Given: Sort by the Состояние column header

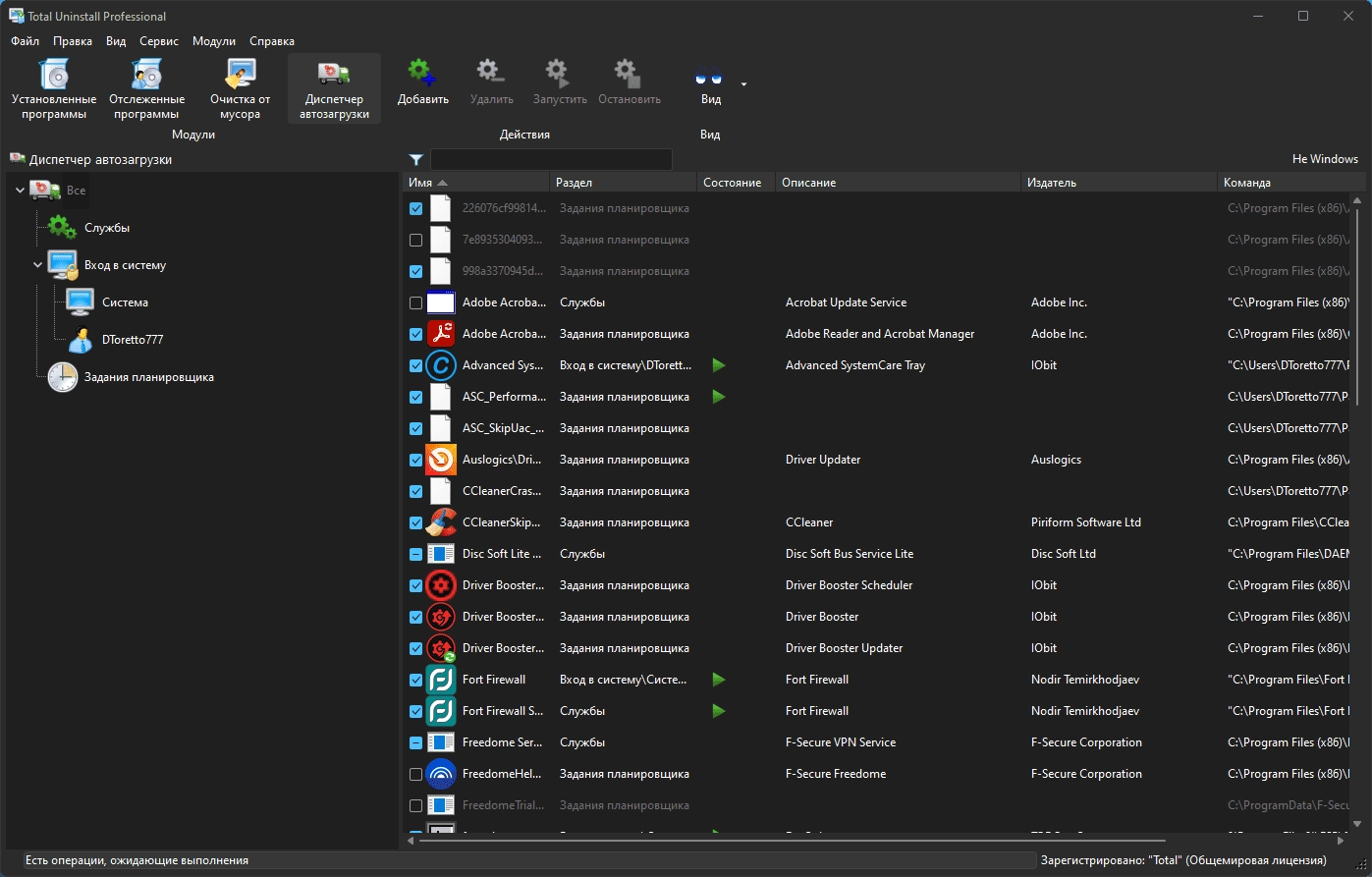Looking at the screenshot, I should tap(736, 183).
